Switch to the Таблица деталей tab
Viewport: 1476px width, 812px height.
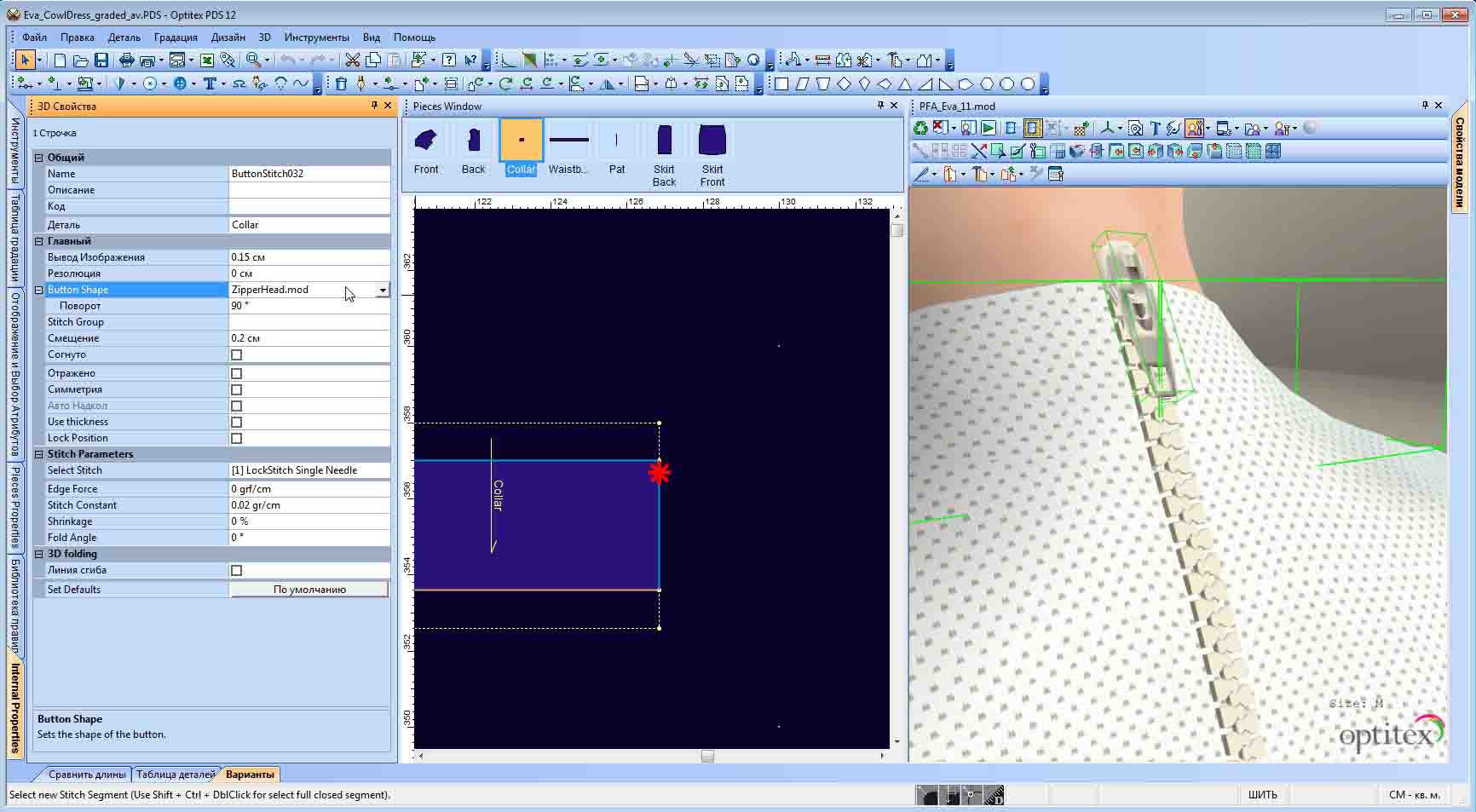[176, 775]
